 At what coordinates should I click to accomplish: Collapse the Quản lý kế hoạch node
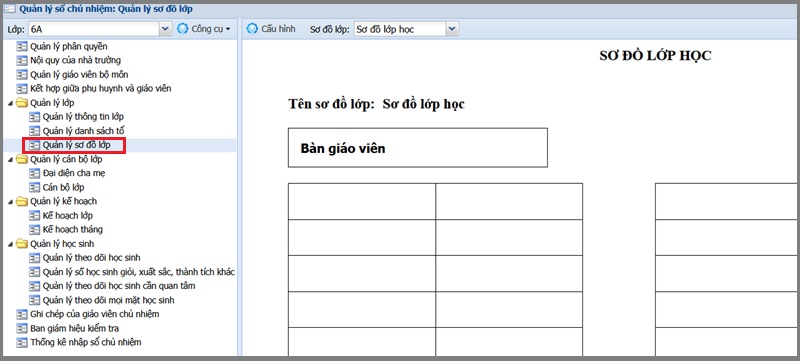[11, 202]
